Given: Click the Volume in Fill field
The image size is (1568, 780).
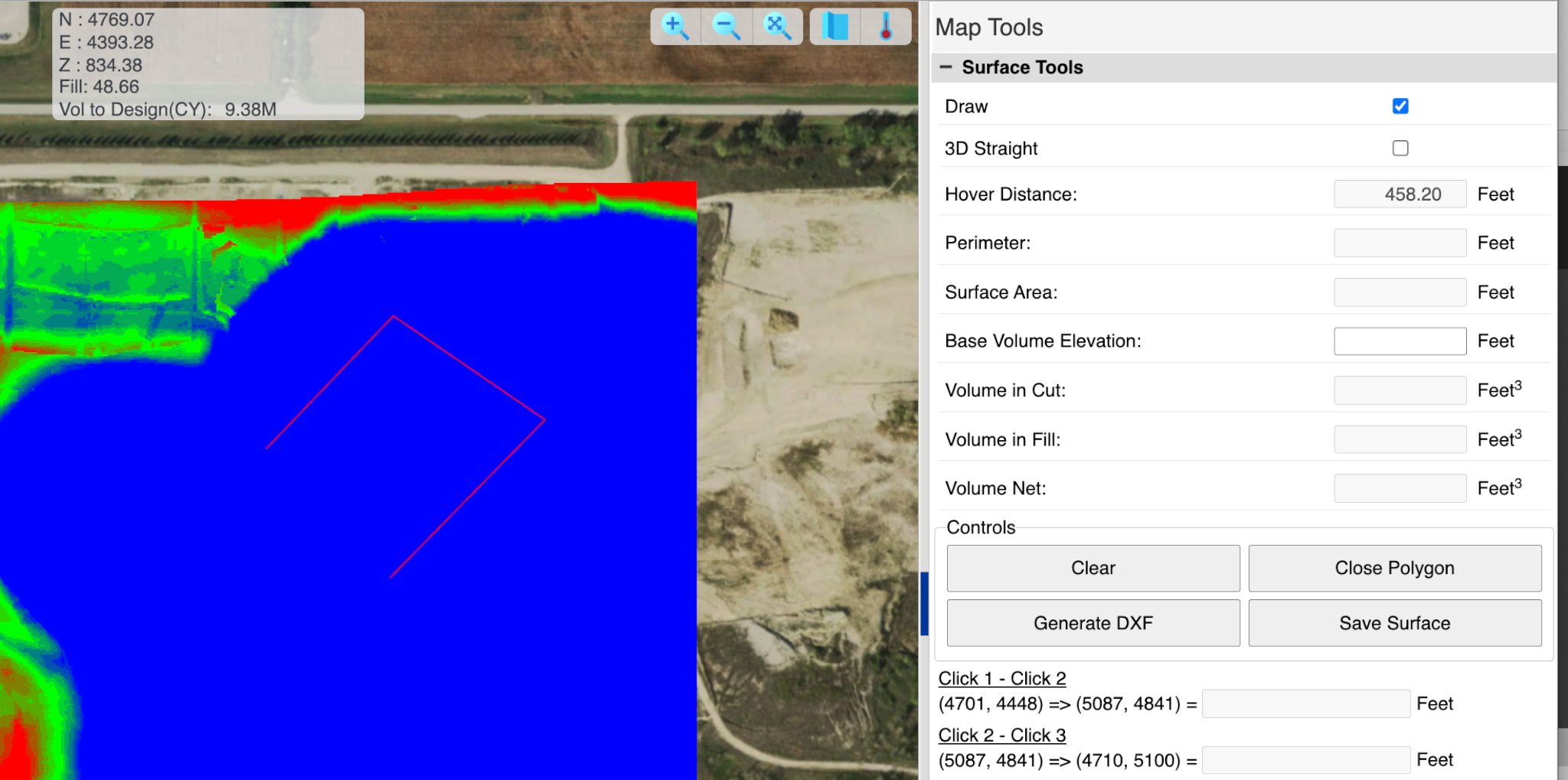Looking at the screenshot, I should tap(1400, 439).
